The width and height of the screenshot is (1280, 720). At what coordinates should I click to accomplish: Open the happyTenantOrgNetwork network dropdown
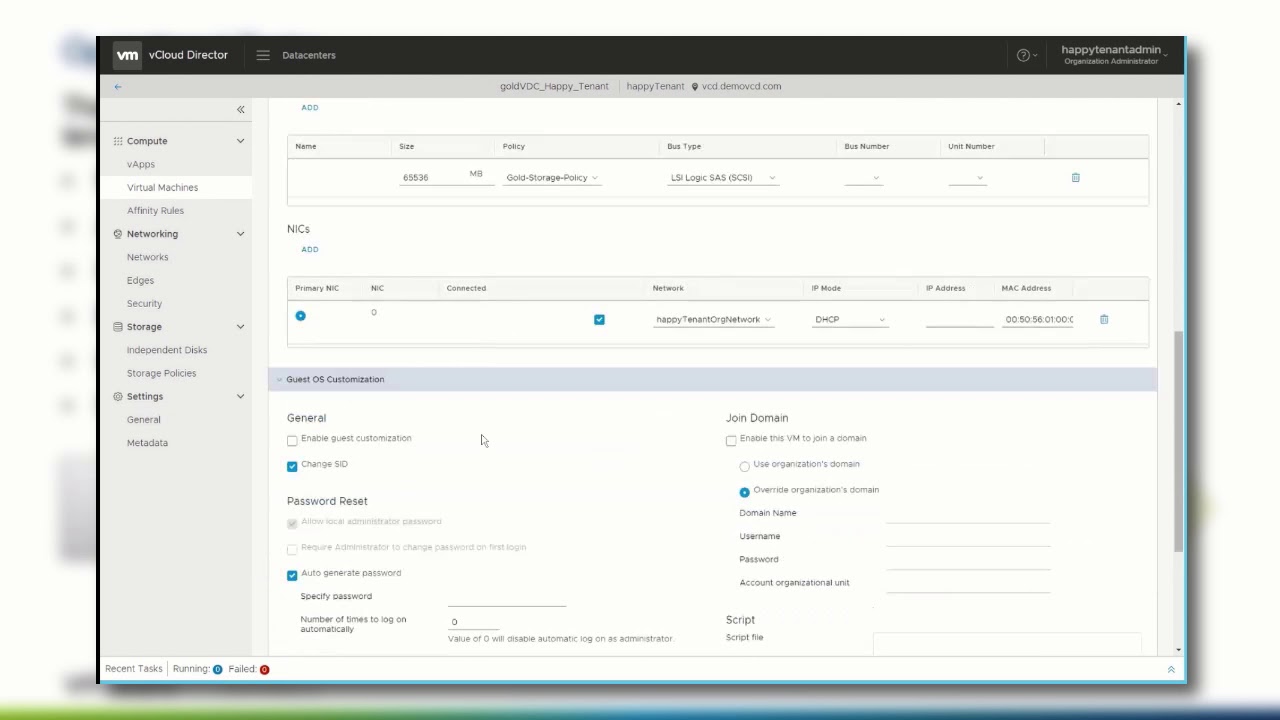tap(713, 320)
